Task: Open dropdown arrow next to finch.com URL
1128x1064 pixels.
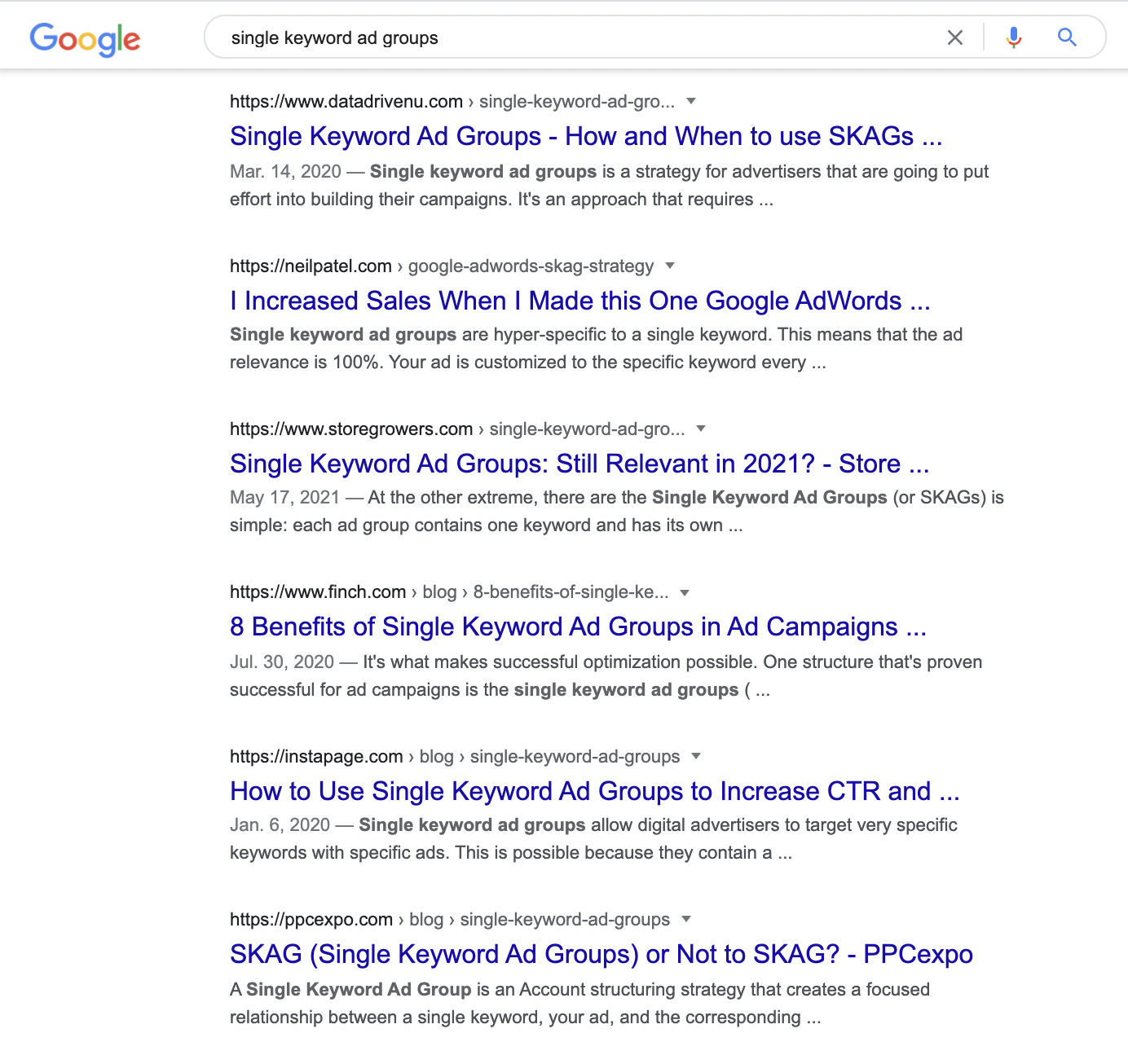Action: [685, 592]
